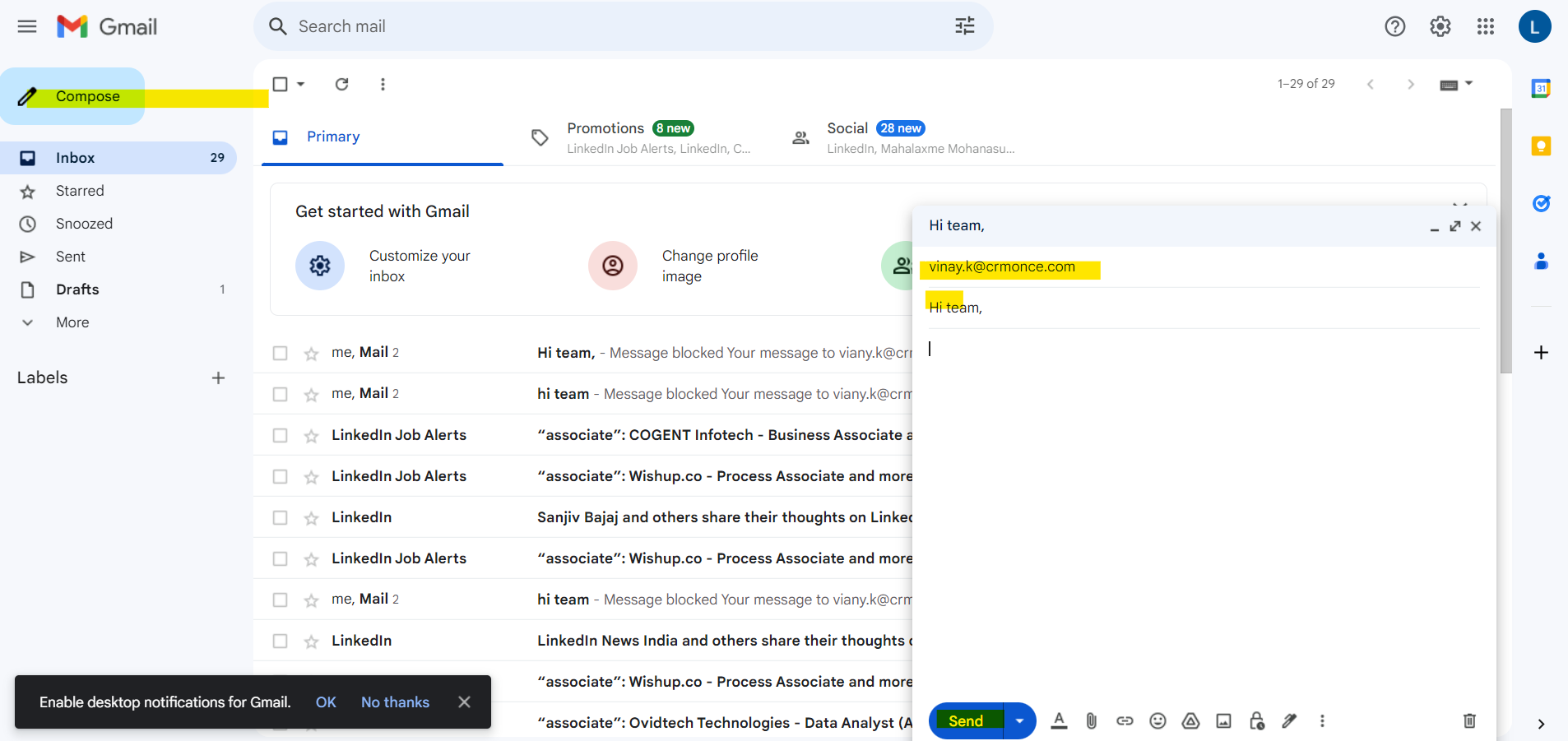The image size is (1568, 741).
Task: Collapse the side panel arrow
Action: point(1541,724)
